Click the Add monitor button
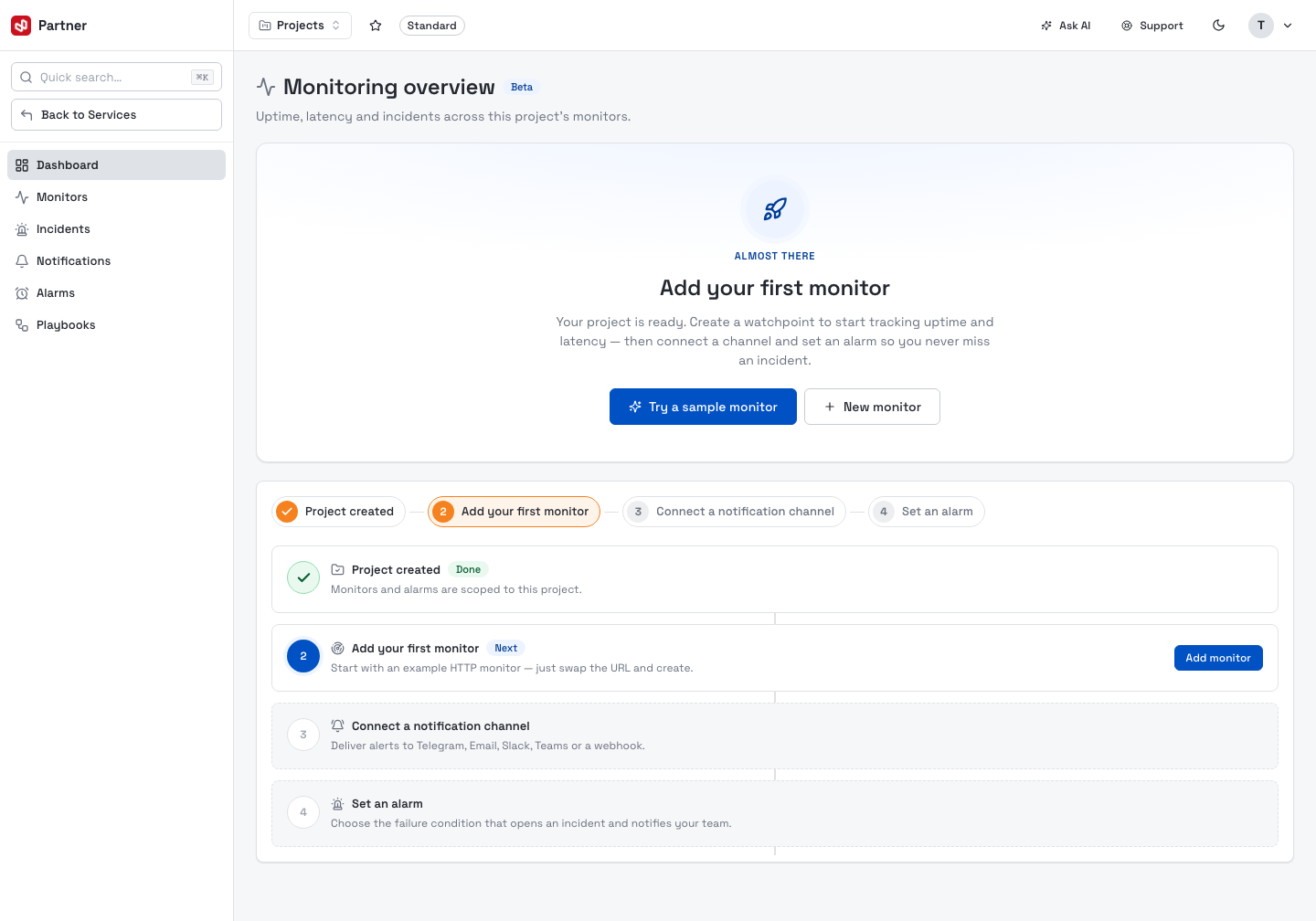 click(x=1218, y=658)
